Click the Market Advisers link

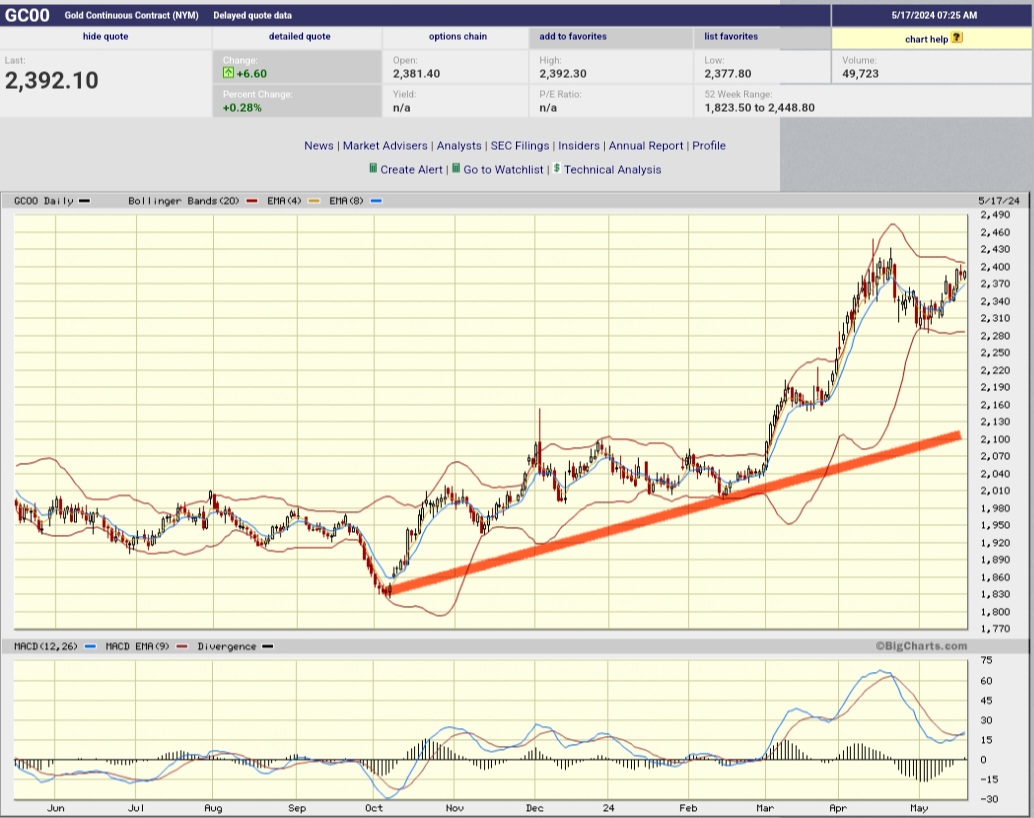385,145
